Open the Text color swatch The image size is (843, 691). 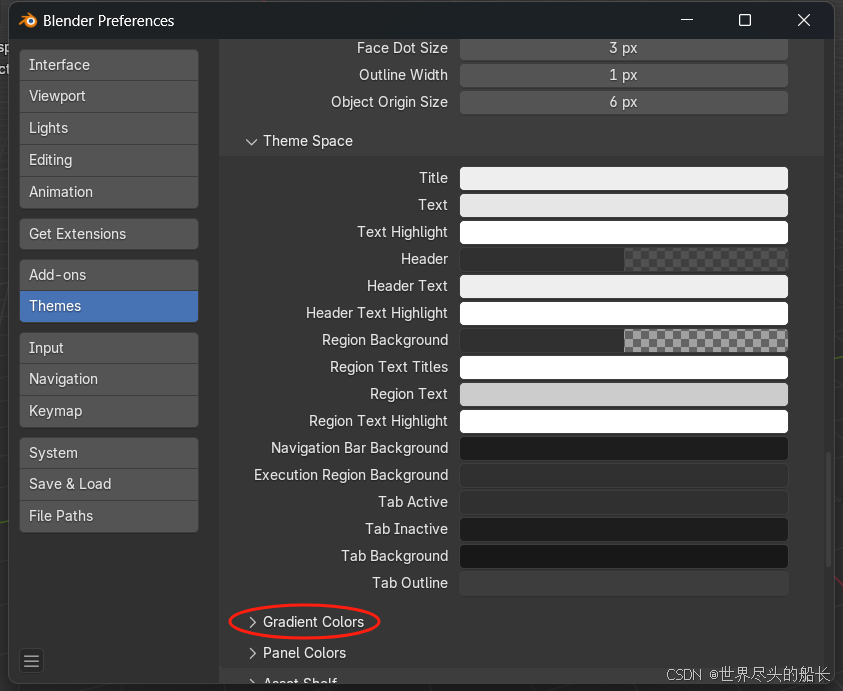624,205
